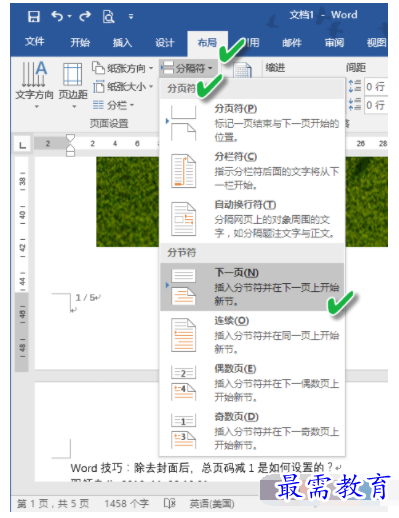
Task: Open the 分栏 columns dropdown
Action: (113, 105)
